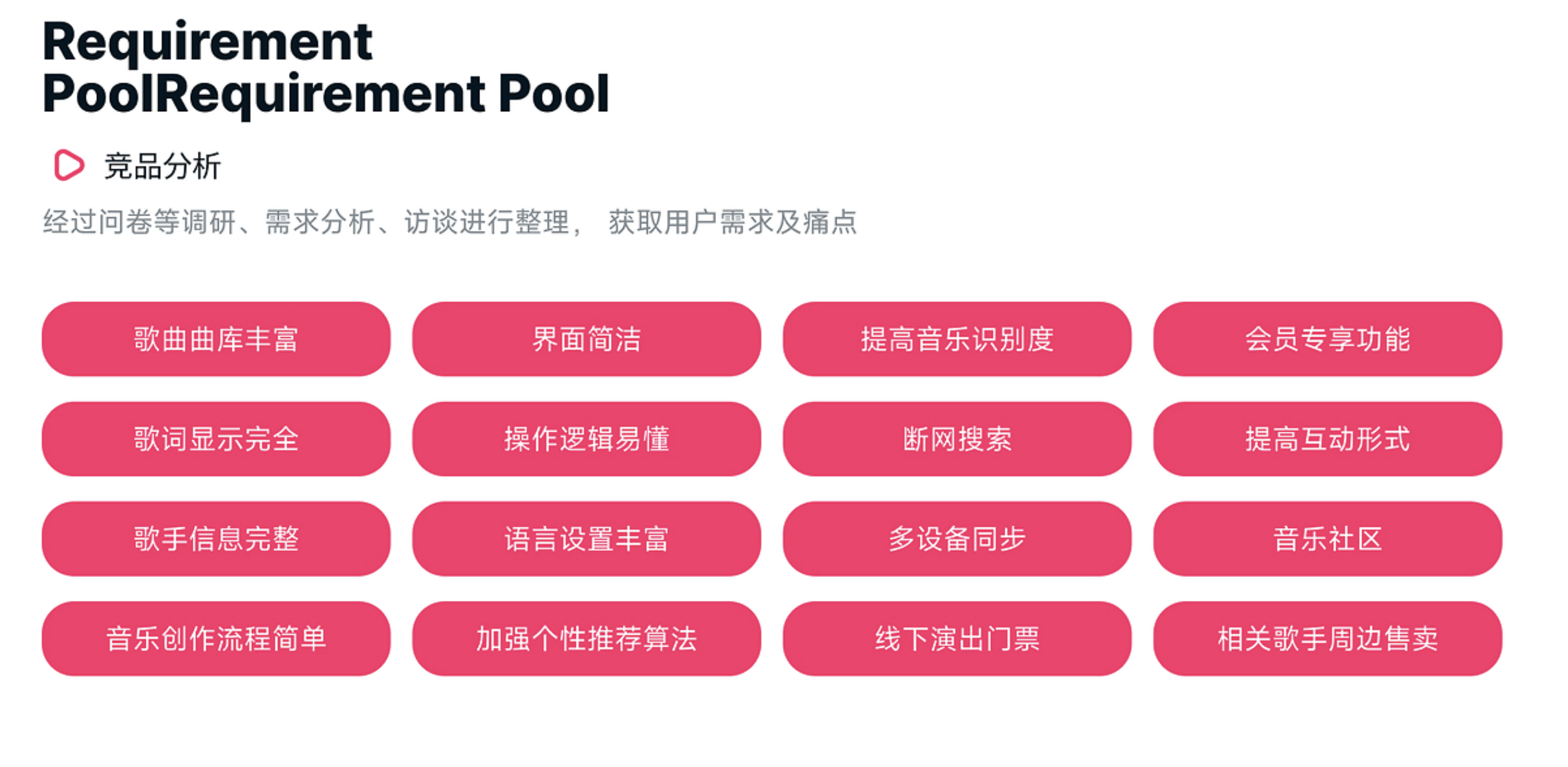The height and width of the screenshot is (767, 1568).
Task: Open the 会员专享功能 tag
Action: (x=1327, y=339)
